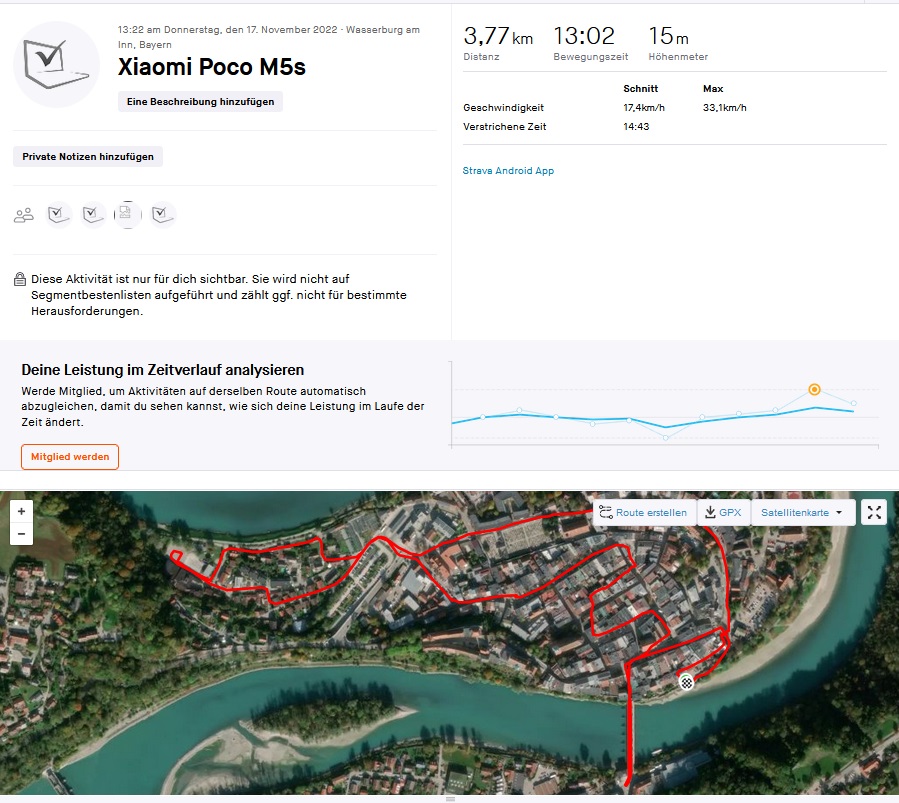This screenshot has width=899, height=803.
Task: Click Eine Beschreibung hinzufügen
Action: [x=200, y=102]
